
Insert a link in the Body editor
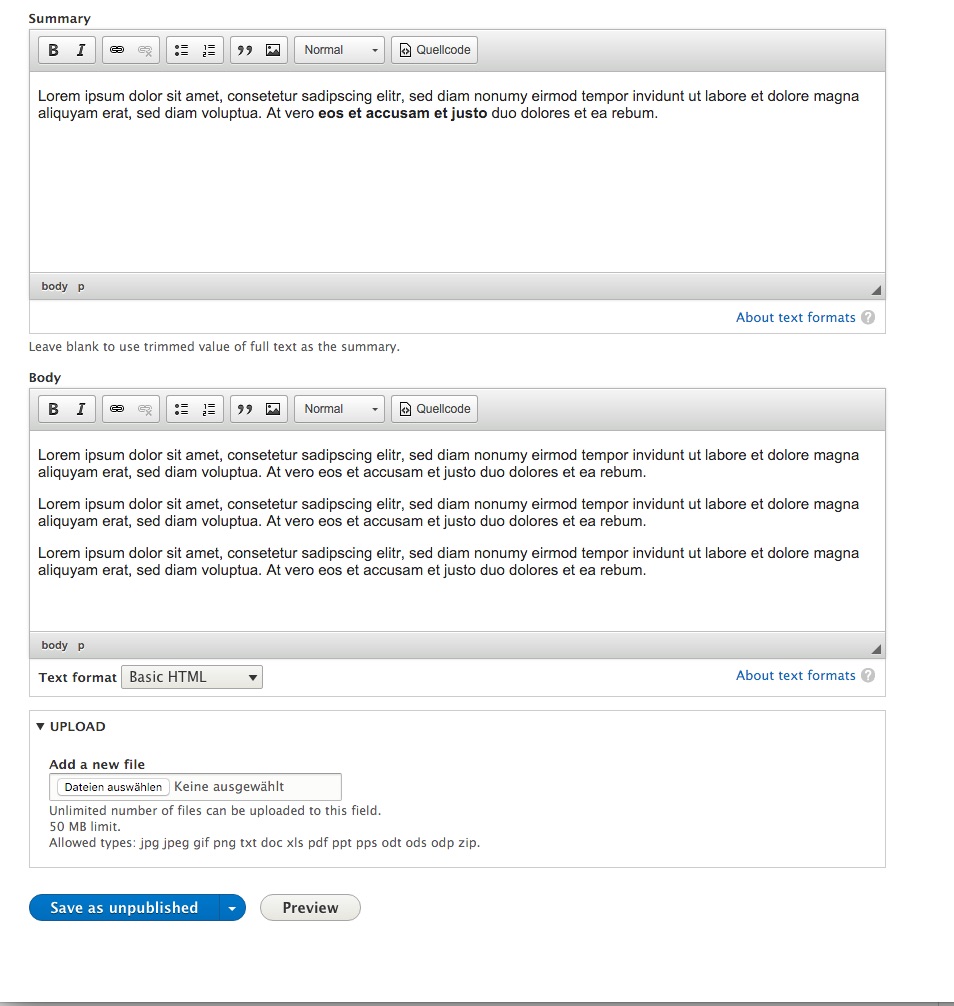(x=117, y=409)
